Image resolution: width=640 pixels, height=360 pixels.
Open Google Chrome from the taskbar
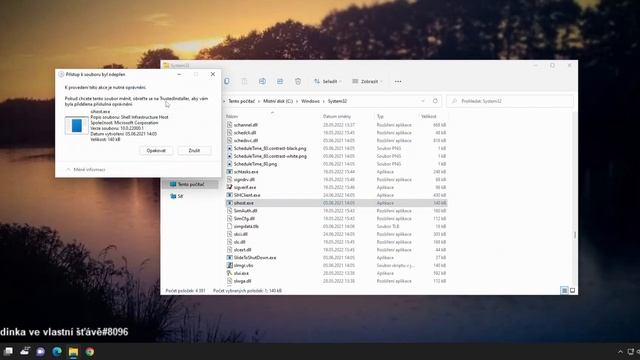click(x=90, y=351)
